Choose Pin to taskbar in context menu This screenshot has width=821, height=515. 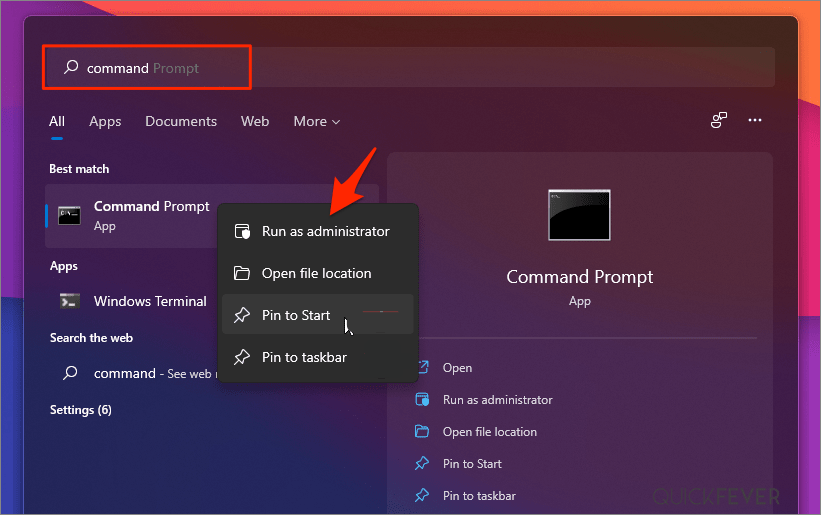coord(304,357)
